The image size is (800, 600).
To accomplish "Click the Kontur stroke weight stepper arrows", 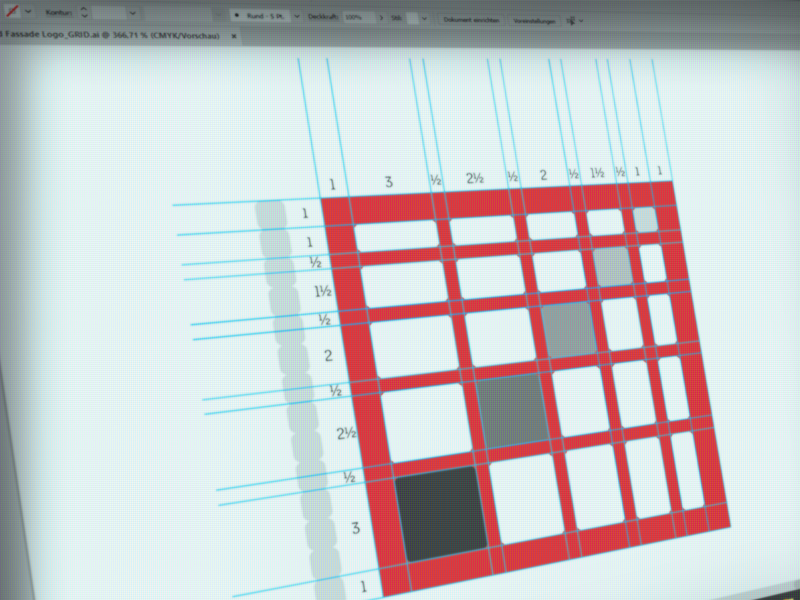I will tap(84, 13).
